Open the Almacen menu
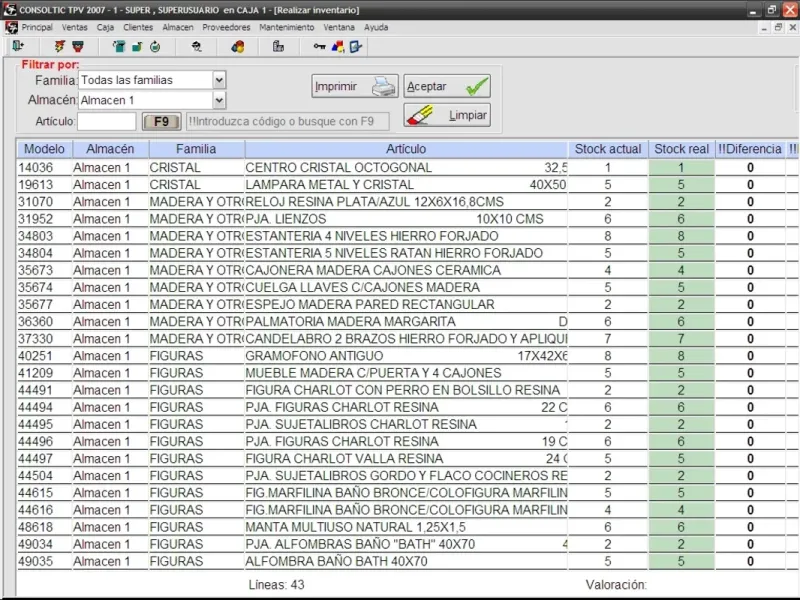Image resolution: width=800 pixels, height=600 pixels. [x=178, y=28]
